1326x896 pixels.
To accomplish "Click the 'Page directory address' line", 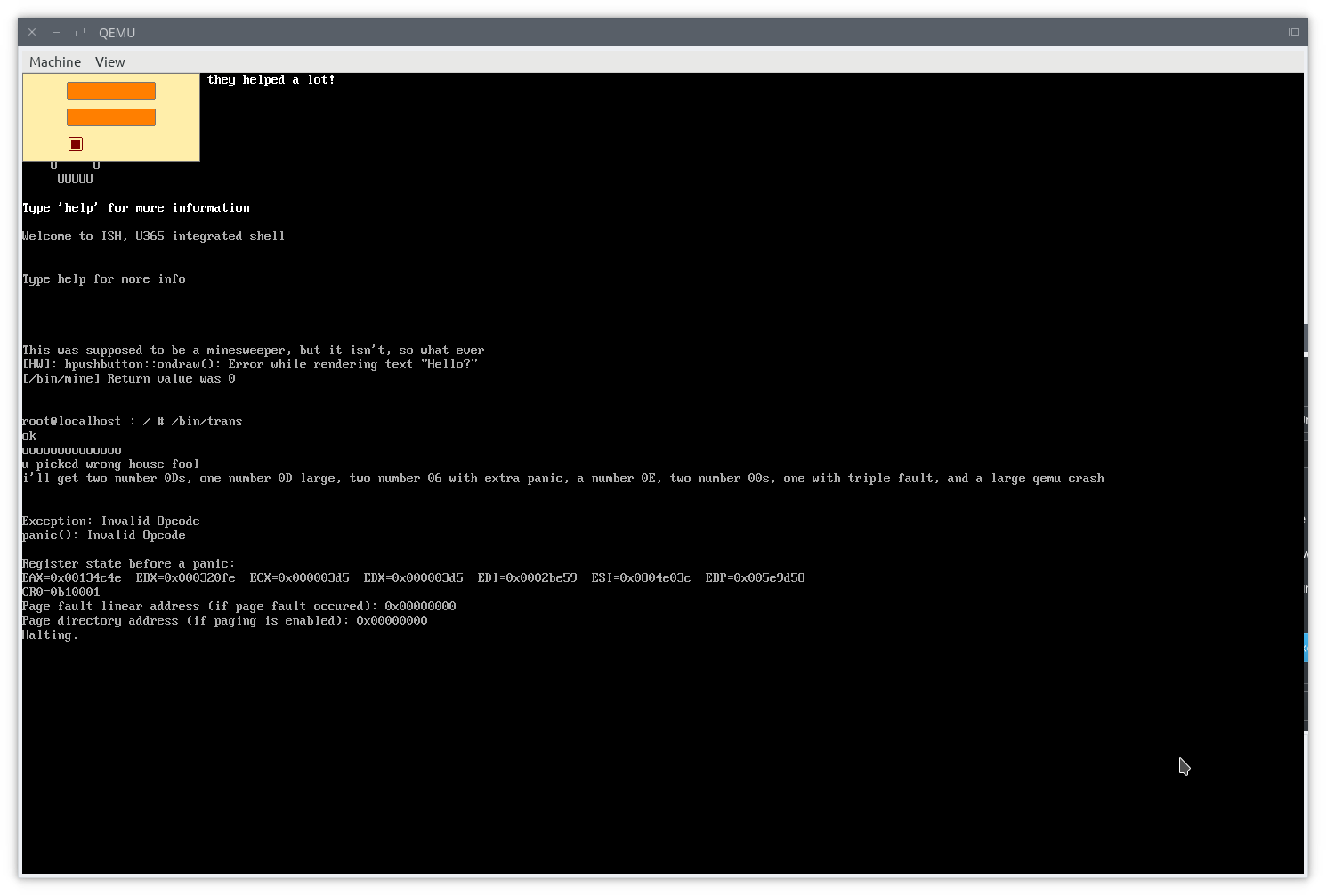I will pyautogui.click(x=225, y=620).
